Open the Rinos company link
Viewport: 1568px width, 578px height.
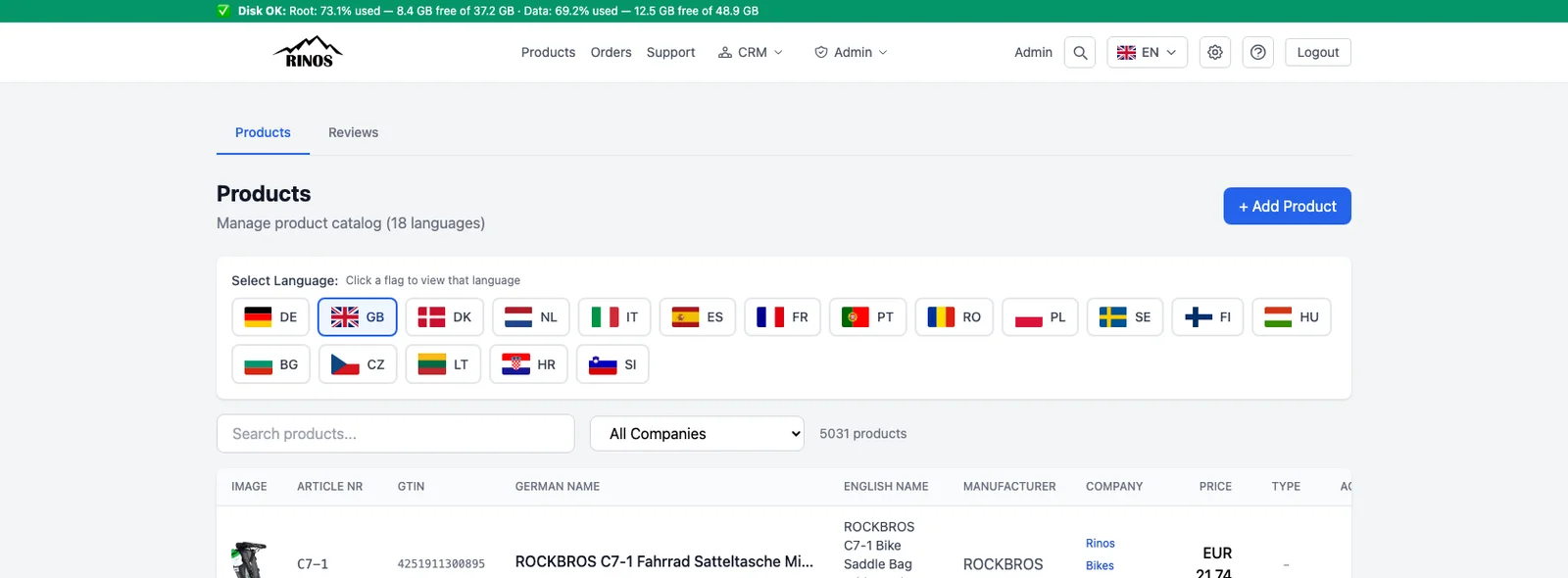(1101, 544)
